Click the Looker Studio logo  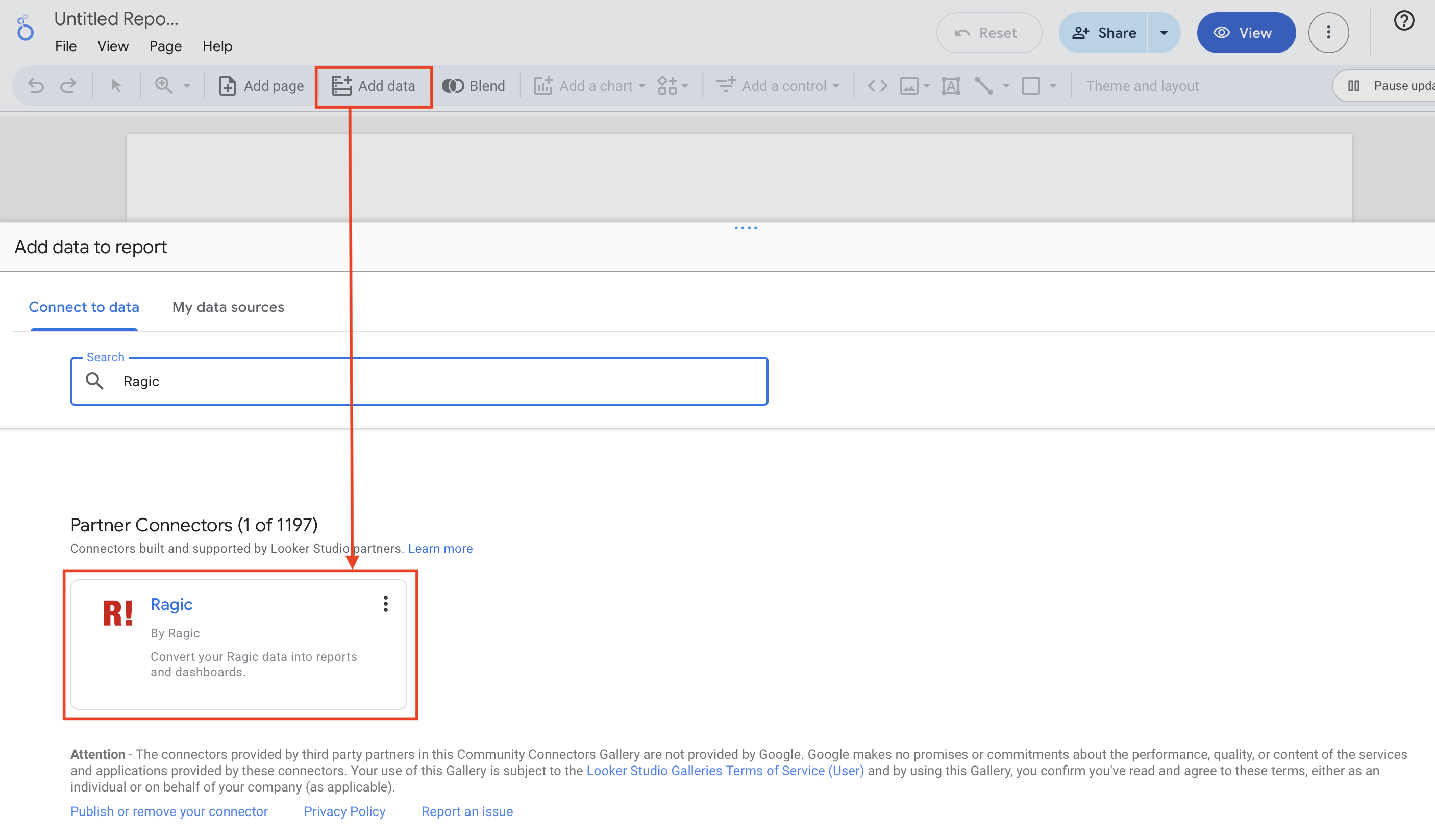pos(24,28)
